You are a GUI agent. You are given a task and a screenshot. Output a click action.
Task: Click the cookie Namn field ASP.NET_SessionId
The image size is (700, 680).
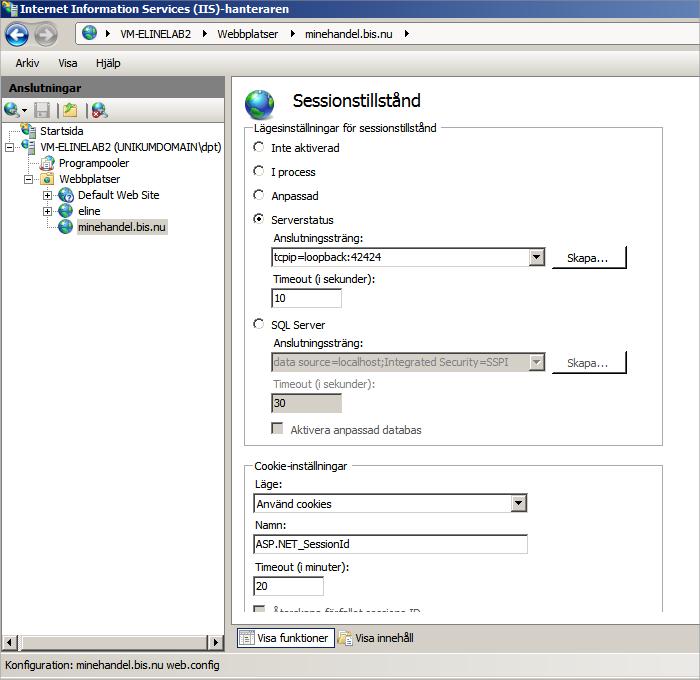[x=390, y=544]
